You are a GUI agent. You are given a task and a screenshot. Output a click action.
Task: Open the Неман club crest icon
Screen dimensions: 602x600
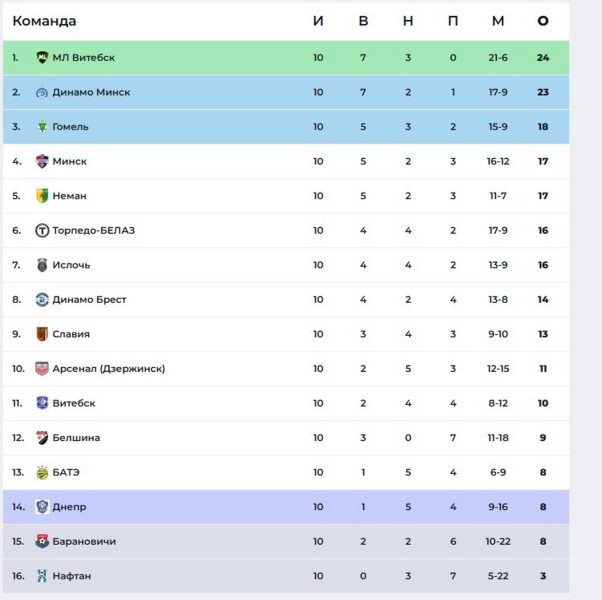[x=42, y=196]
